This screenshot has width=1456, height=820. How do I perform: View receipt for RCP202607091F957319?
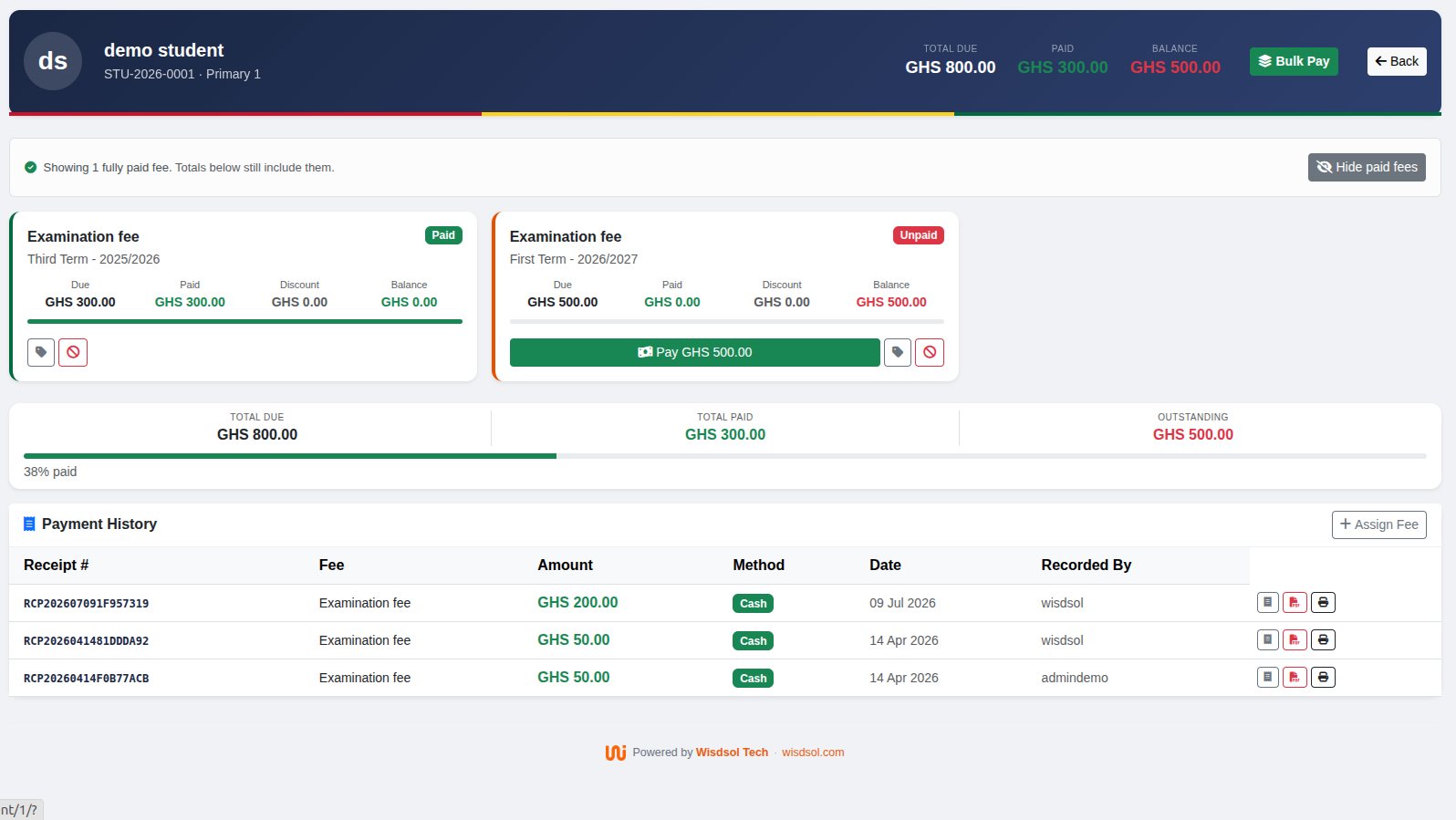coord(1268,602)
